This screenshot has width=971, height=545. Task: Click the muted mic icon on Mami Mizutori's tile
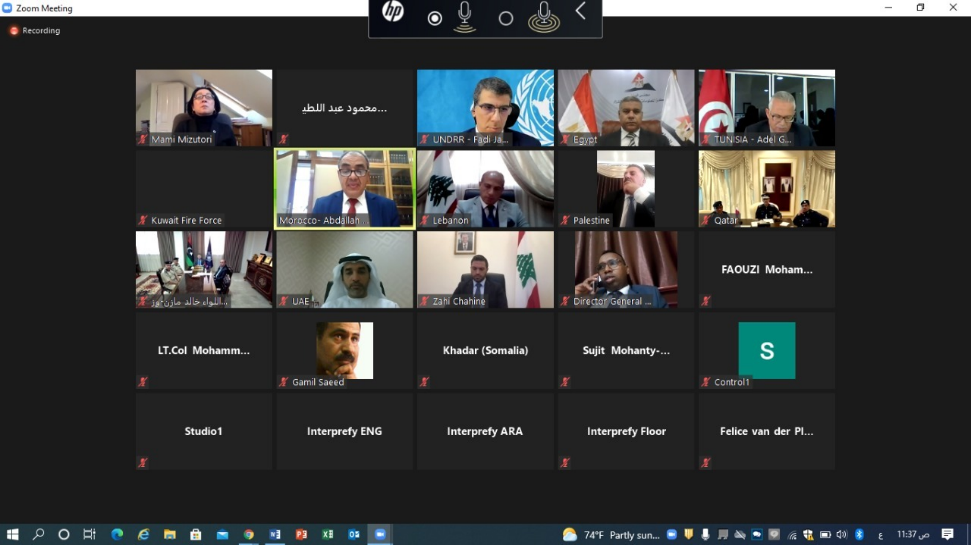tap(144, 140)
